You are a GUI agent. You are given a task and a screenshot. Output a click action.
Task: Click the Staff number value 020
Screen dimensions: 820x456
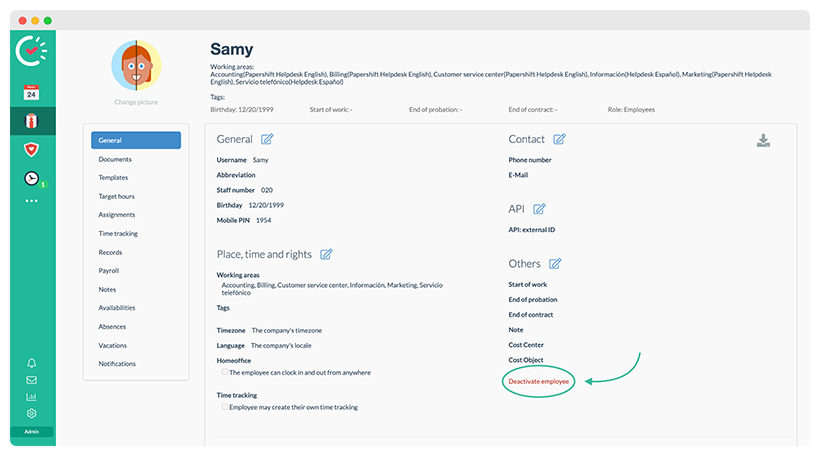[x=267, y=190]
